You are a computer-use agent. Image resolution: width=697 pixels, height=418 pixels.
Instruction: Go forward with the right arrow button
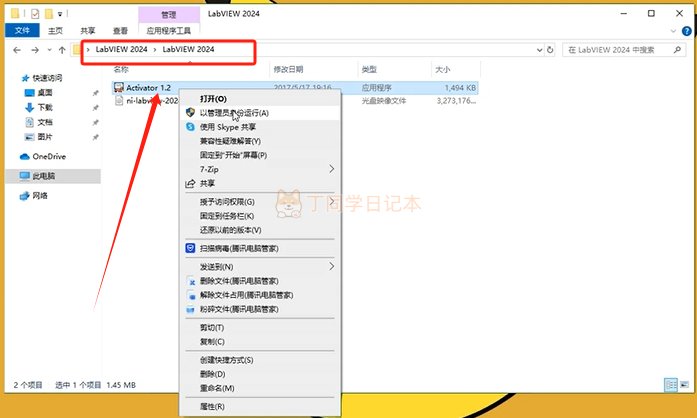pyautogui.click(x=35, y=50)
